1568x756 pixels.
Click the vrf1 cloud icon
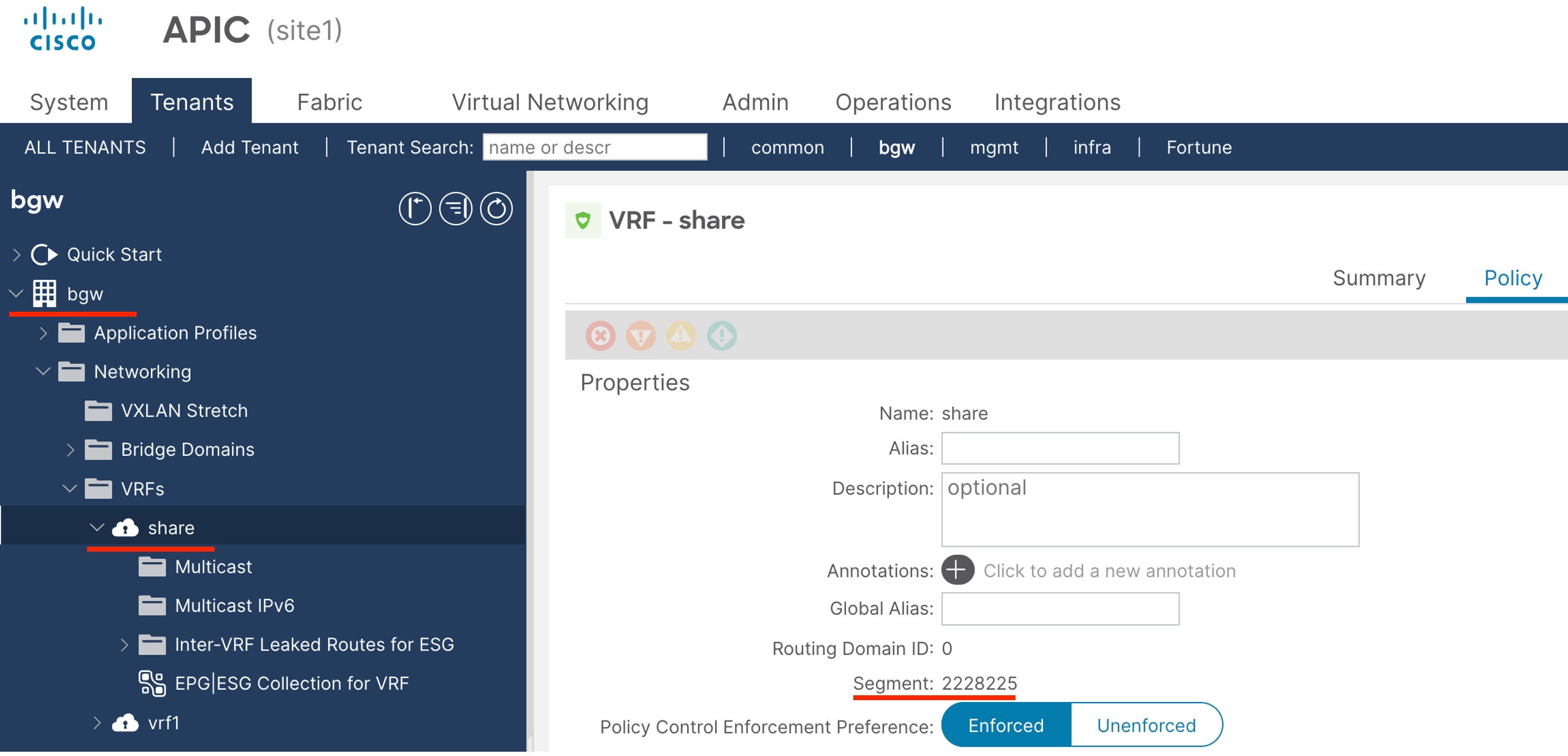(x=125, y=722)
